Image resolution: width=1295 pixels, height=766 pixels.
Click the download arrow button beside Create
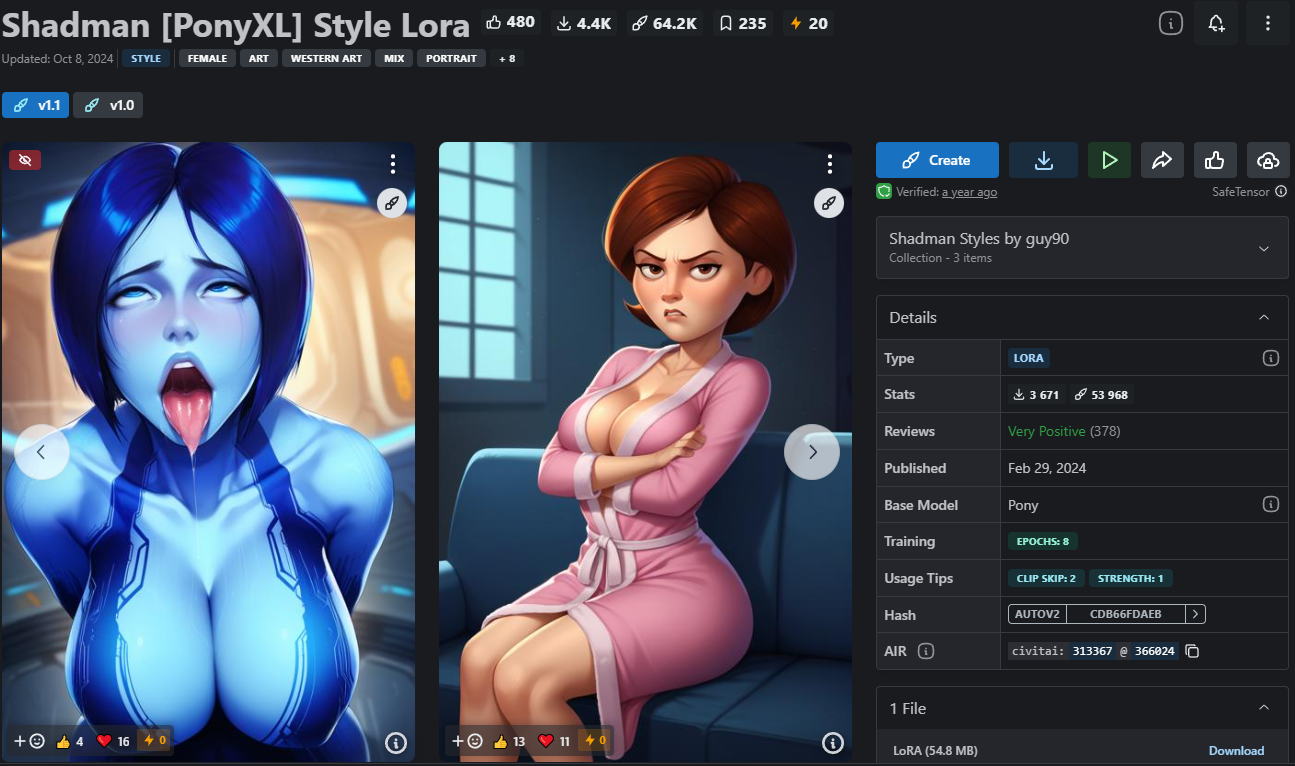[1043, 160]
